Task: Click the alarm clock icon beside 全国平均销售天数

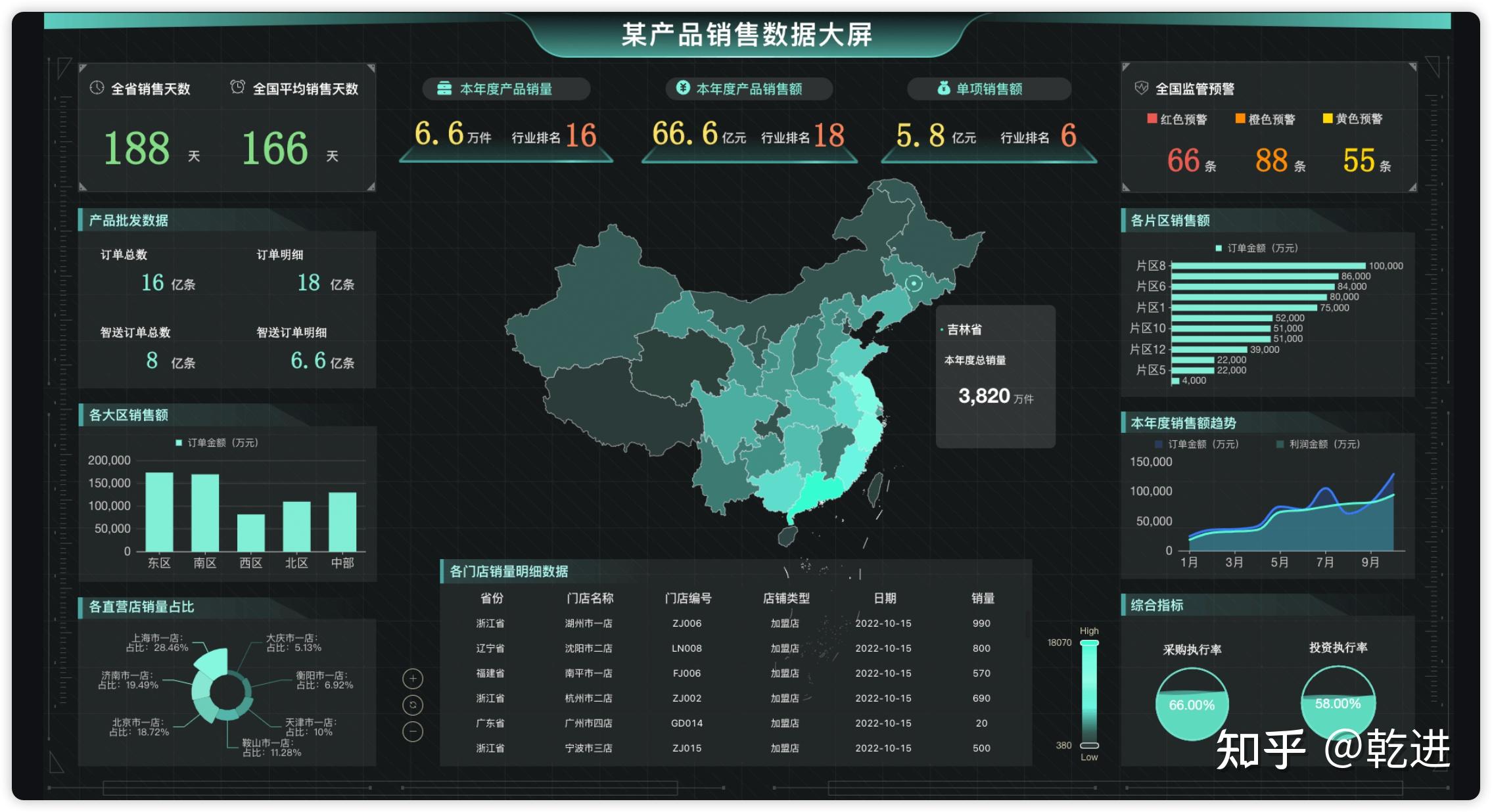Action: [237, 87]
